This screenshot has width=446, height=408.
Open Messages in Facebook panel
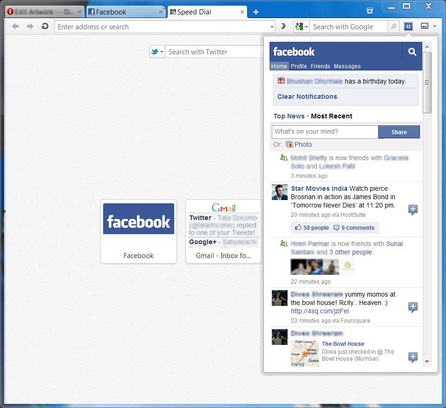tap(347, 66)
